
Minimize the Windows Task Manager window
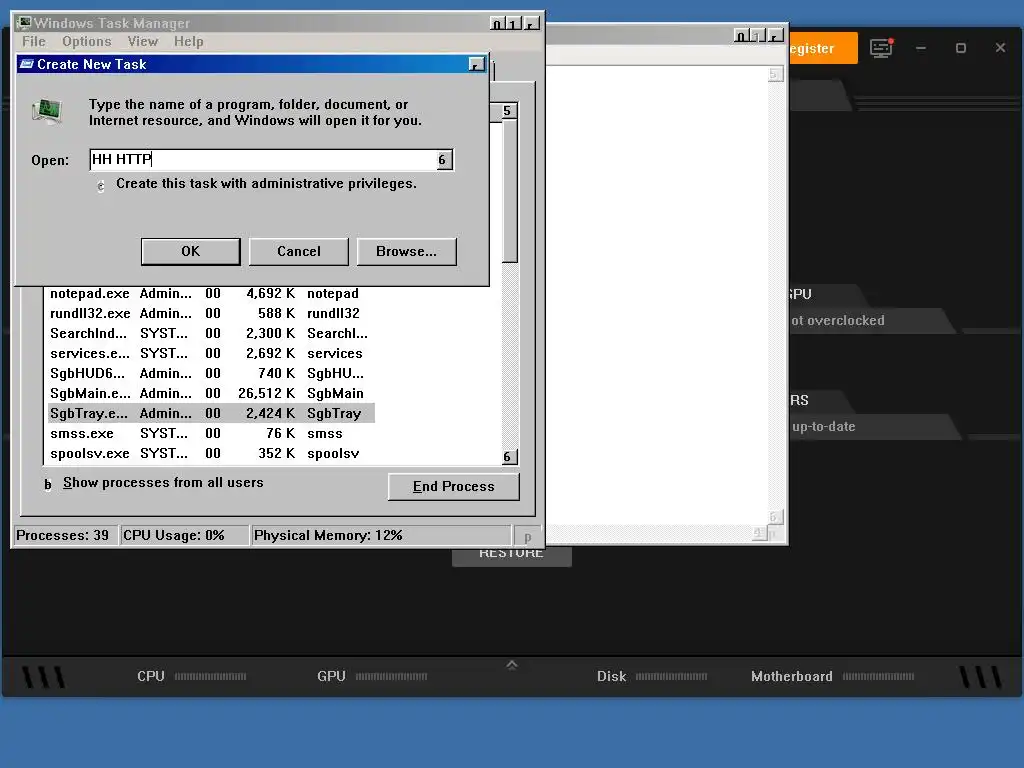click(497, 24)
